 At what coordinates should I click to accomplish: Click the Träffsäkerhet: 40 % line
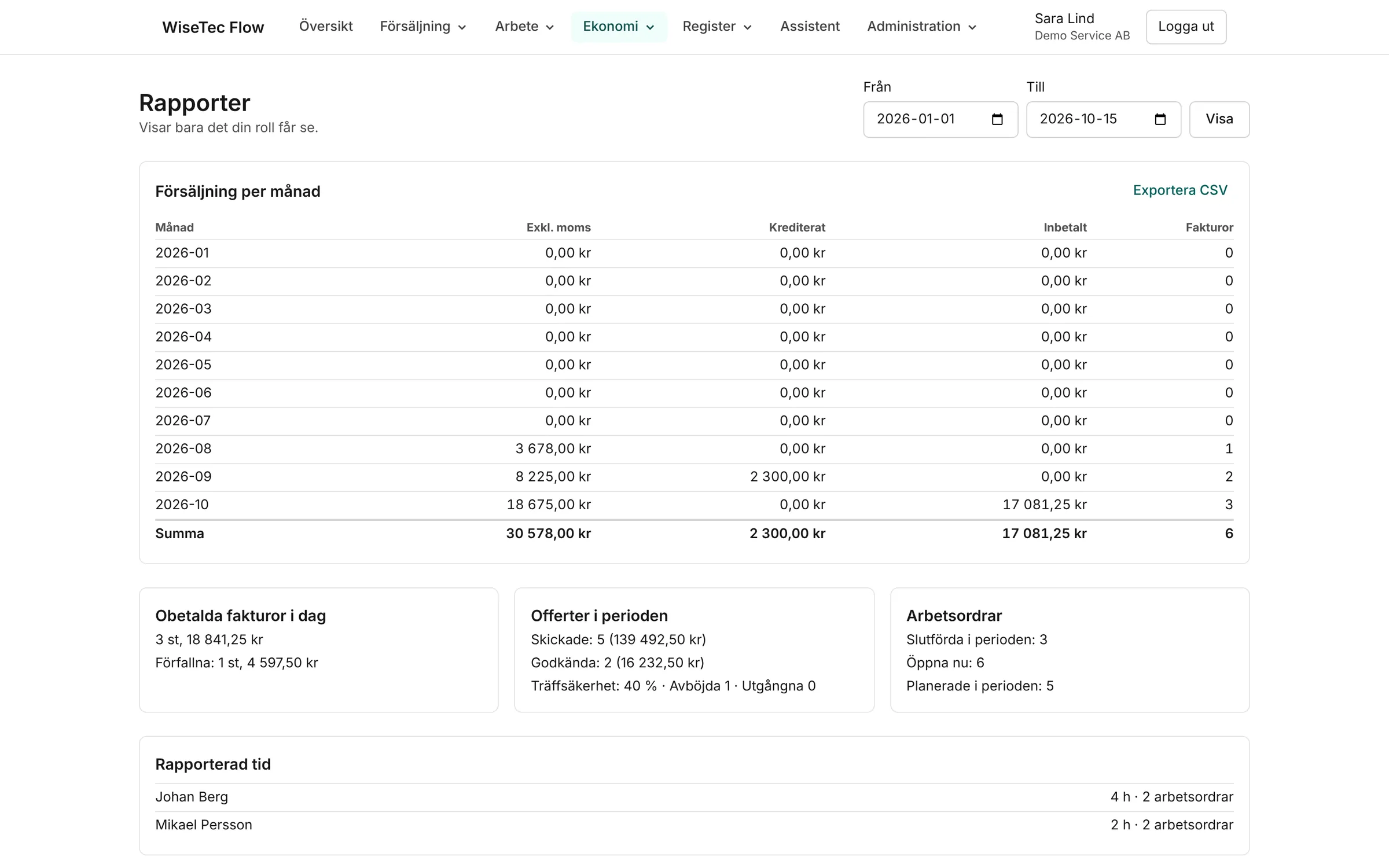[x=673, y=686]
